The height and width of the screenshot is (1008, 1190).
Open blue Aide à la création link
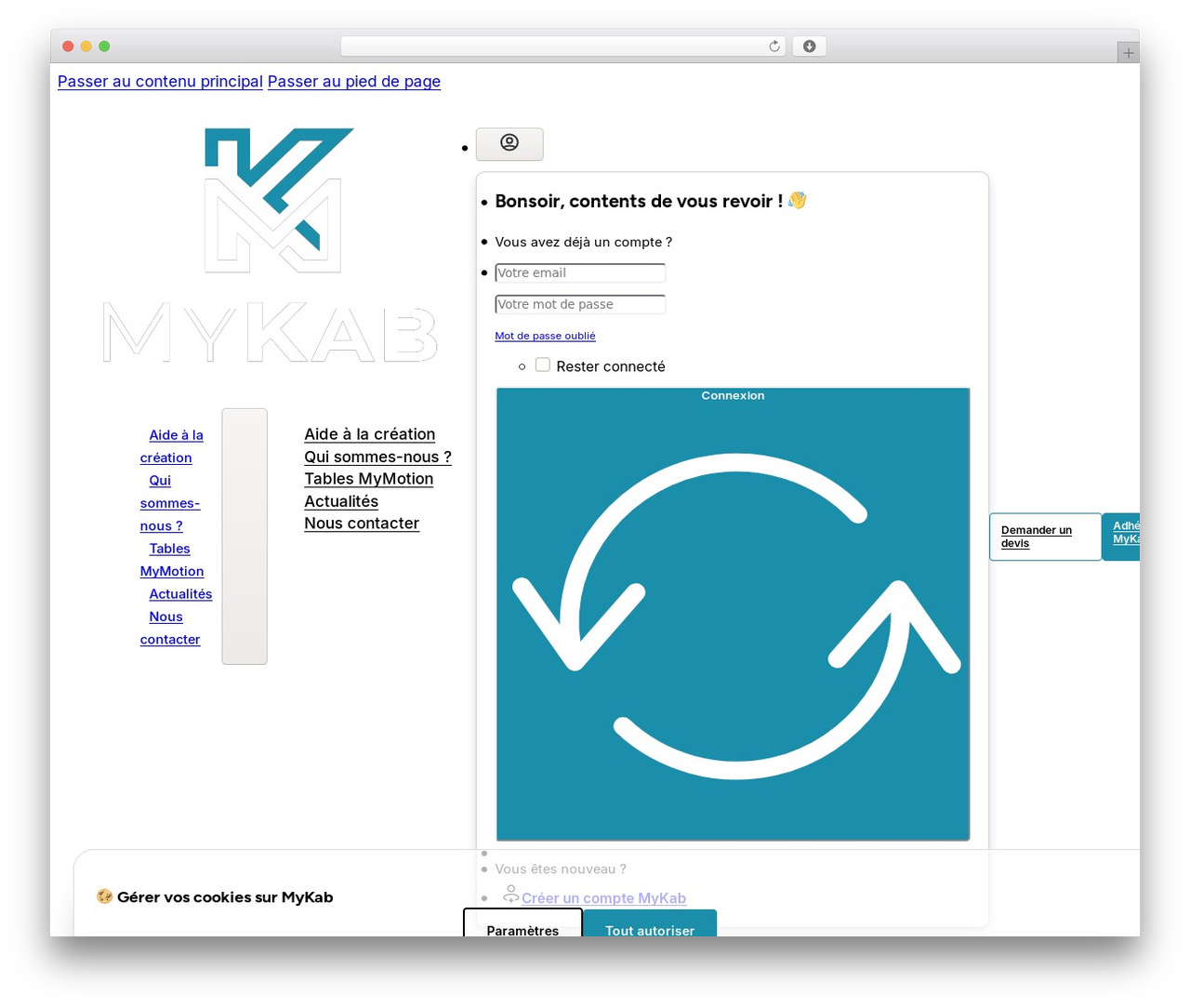click(172, 446)
